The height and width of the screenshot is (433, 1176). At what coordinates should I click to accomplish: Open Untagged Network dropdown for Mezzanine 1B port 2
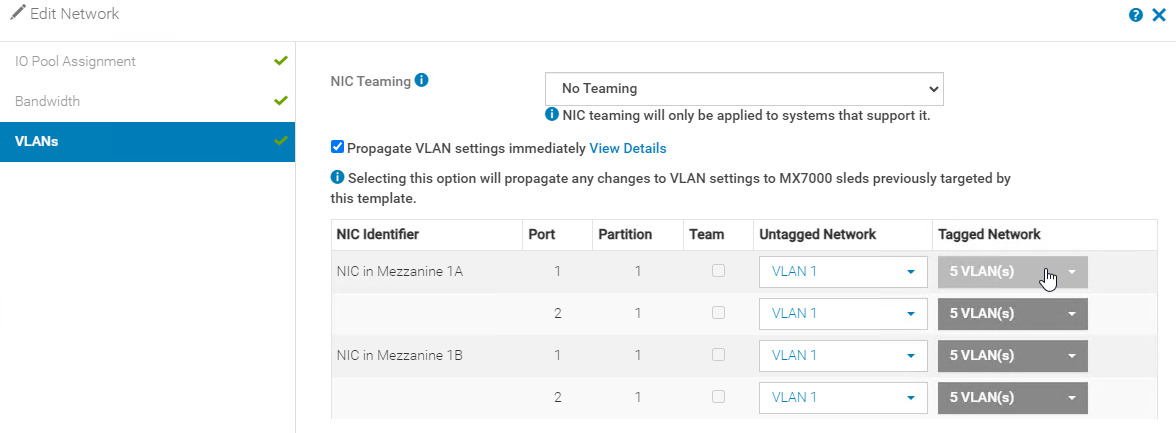[841, 397]
